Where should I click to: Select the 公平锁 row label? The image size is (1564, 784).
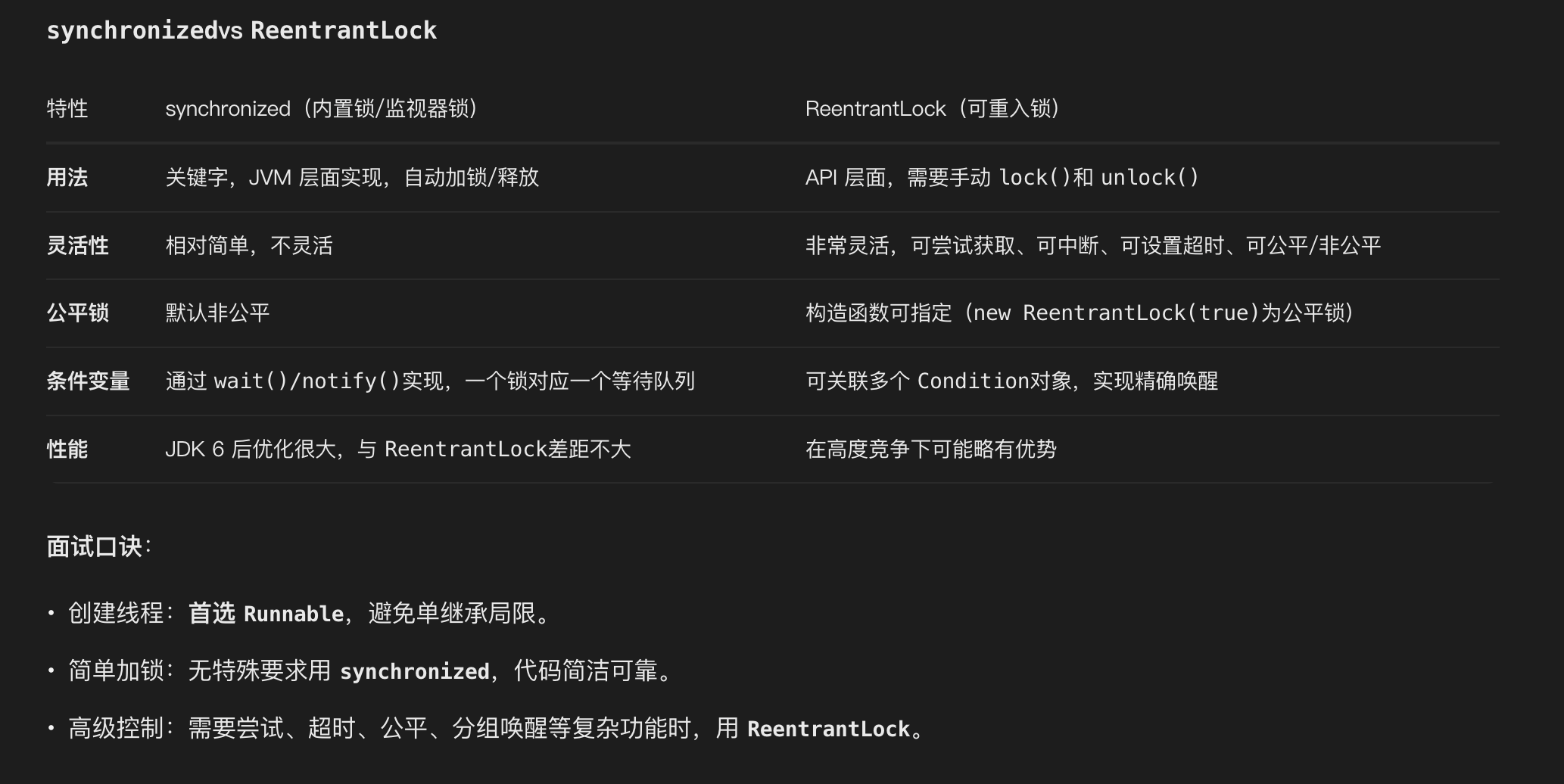(x=78, y=313)
